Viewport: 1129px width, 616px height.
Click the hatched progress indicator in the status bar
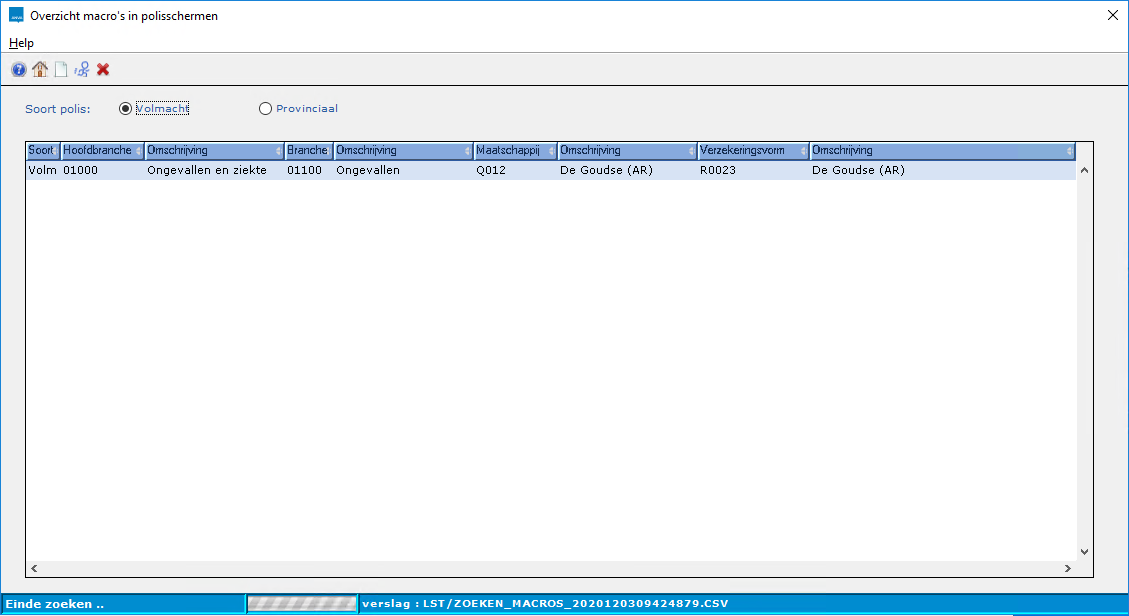(303, 605)
